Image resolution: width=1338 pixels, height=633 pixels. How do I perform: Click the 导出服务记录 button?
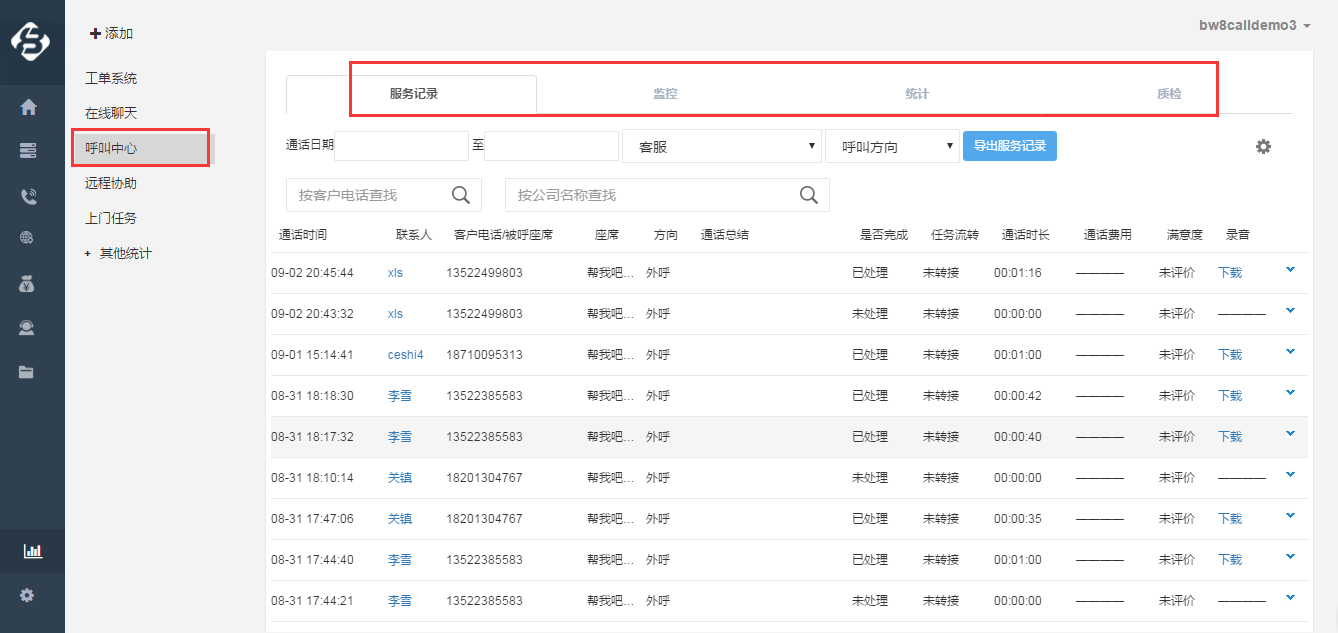[1009, 146]
